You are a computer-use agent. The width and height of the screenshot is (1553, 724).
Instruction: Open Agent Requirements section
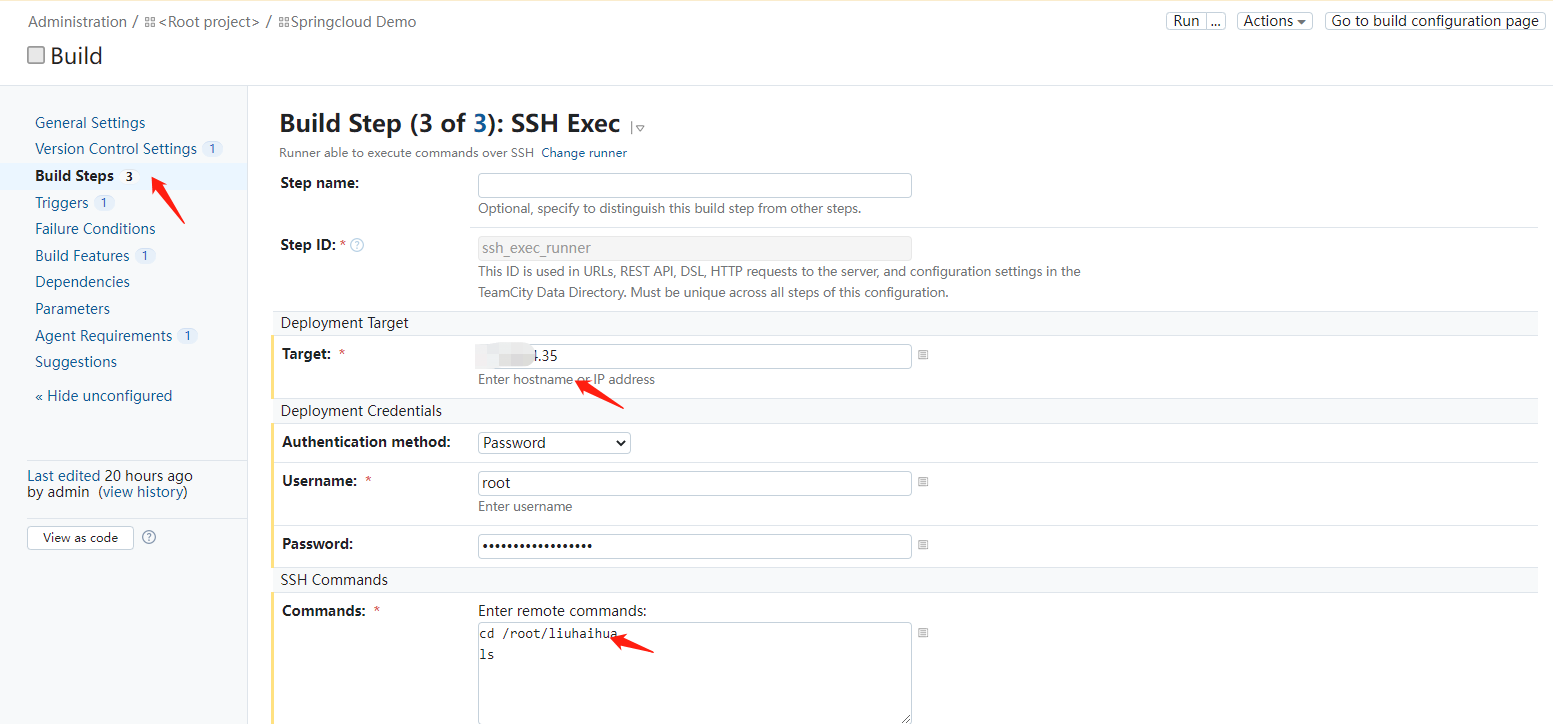click(103, 336)
